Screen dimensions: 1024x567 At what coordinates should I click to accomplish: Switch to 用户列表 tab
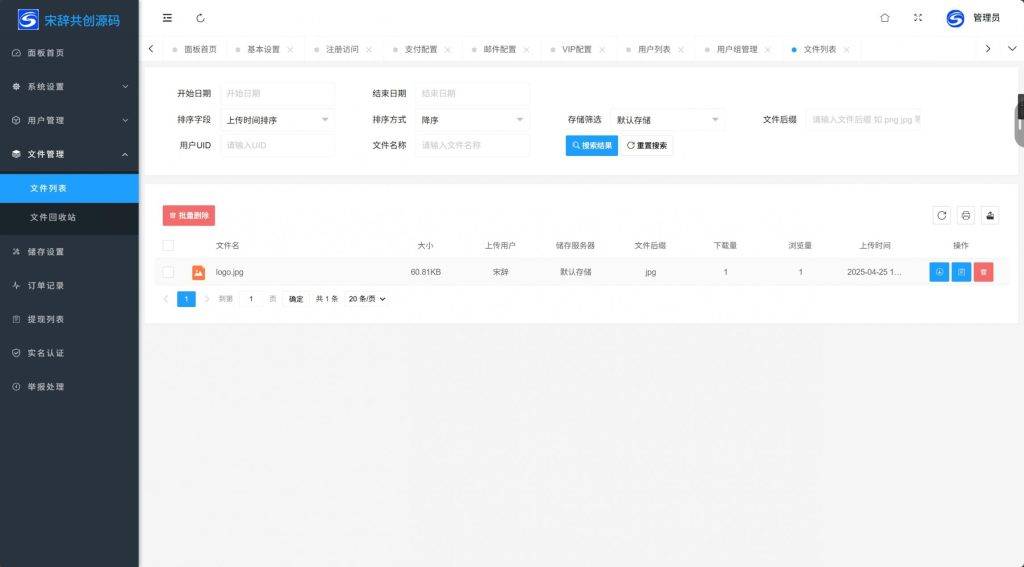tap(654, 50)
